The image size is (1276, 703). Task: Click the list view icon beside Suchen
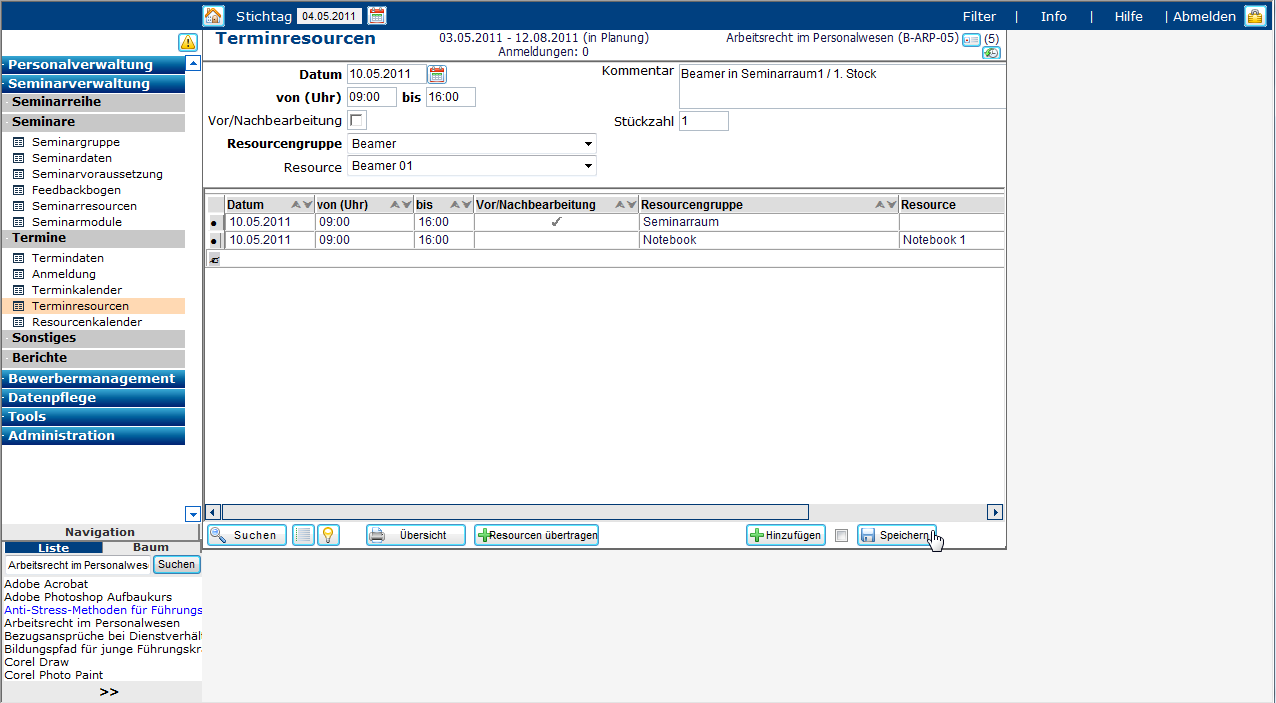pos(303,535)
